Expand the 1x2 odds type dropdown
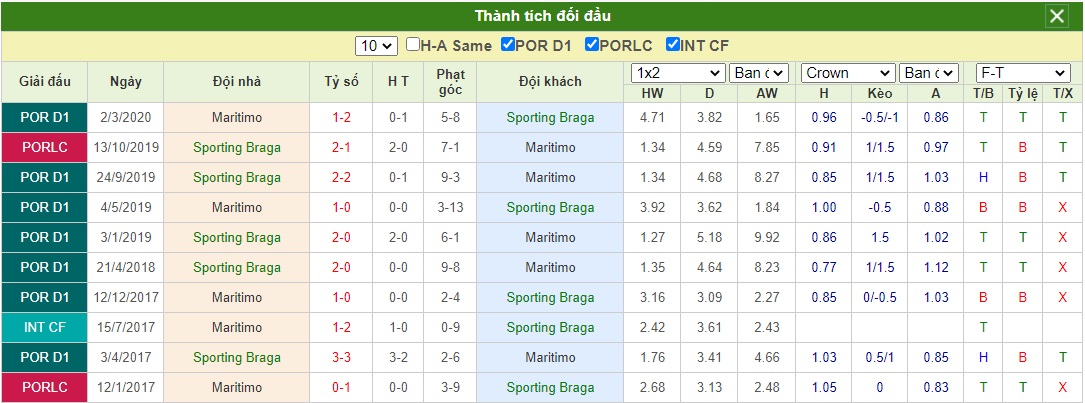Screen dimensions: 1085x403 tap(678, 73)
